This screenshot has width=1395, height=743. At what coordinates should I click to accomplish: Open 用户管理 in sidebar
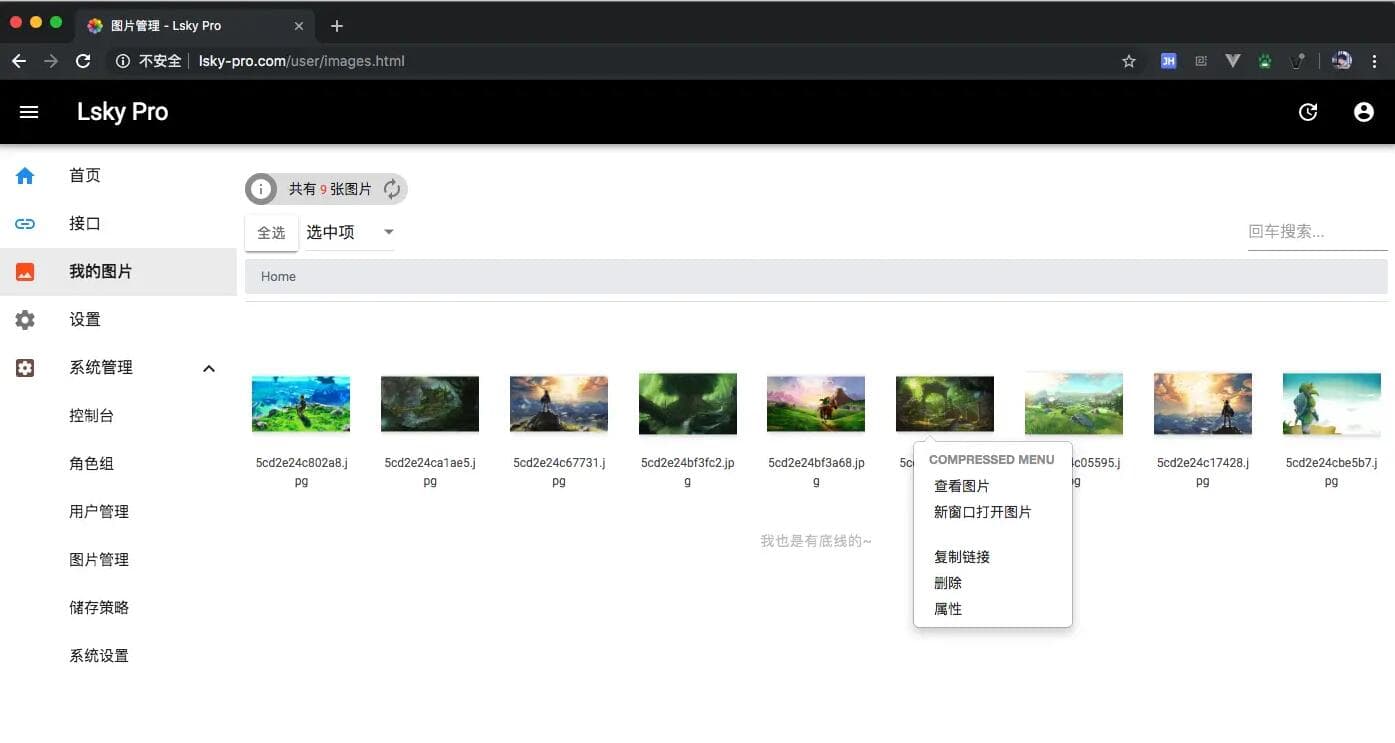coord(99,512)
